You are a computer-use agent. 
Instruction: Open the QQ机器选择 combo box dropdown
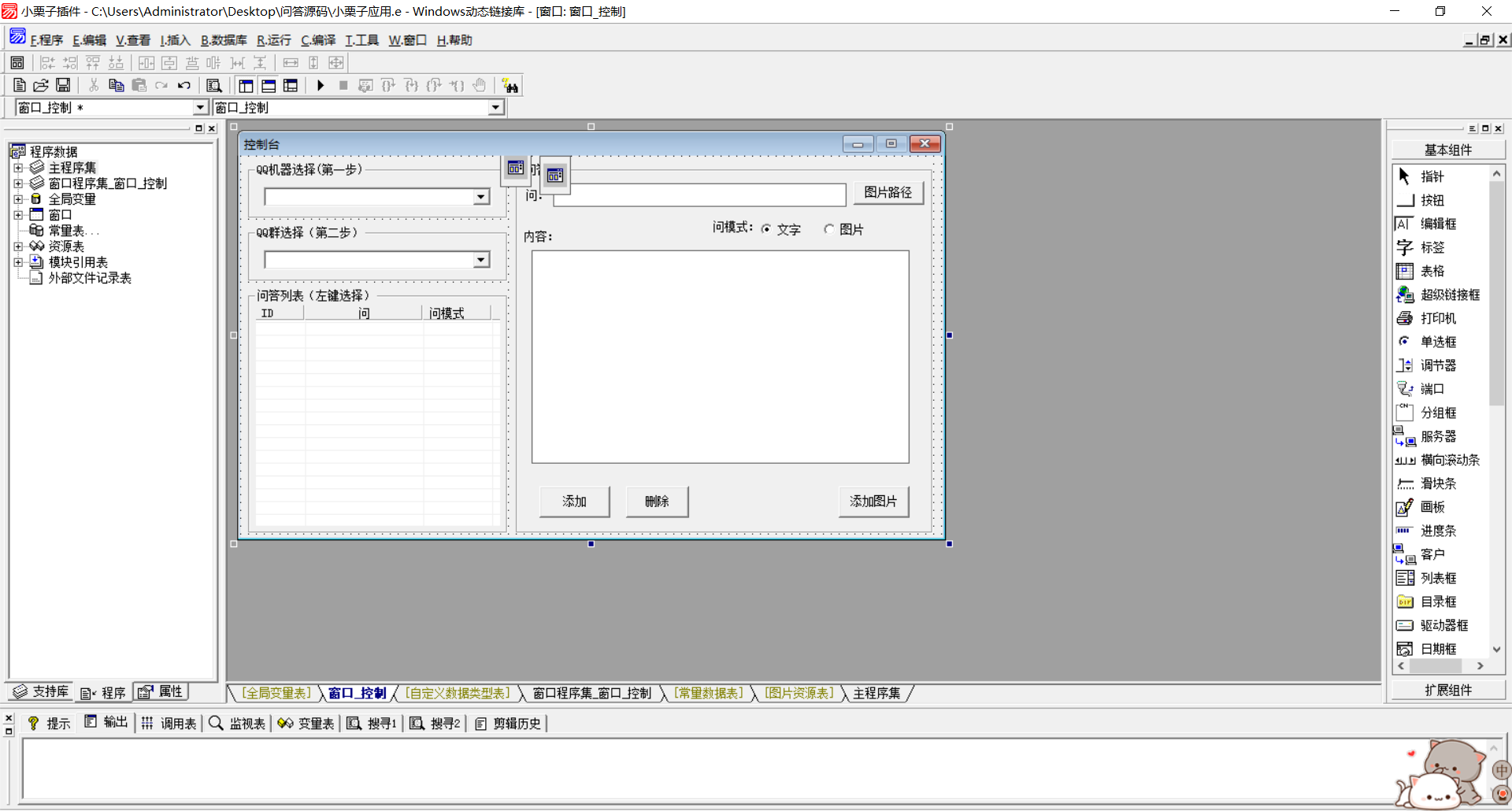pos(481,197)
